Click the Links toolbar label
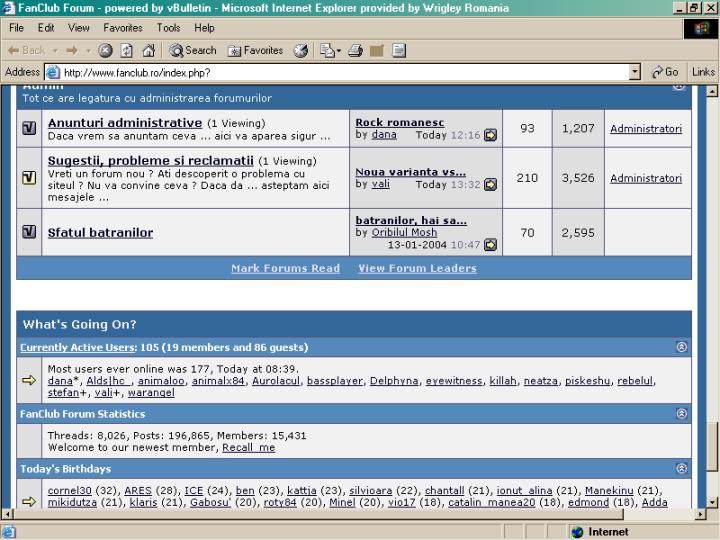The image size is (720, 540). click(703, 72)
